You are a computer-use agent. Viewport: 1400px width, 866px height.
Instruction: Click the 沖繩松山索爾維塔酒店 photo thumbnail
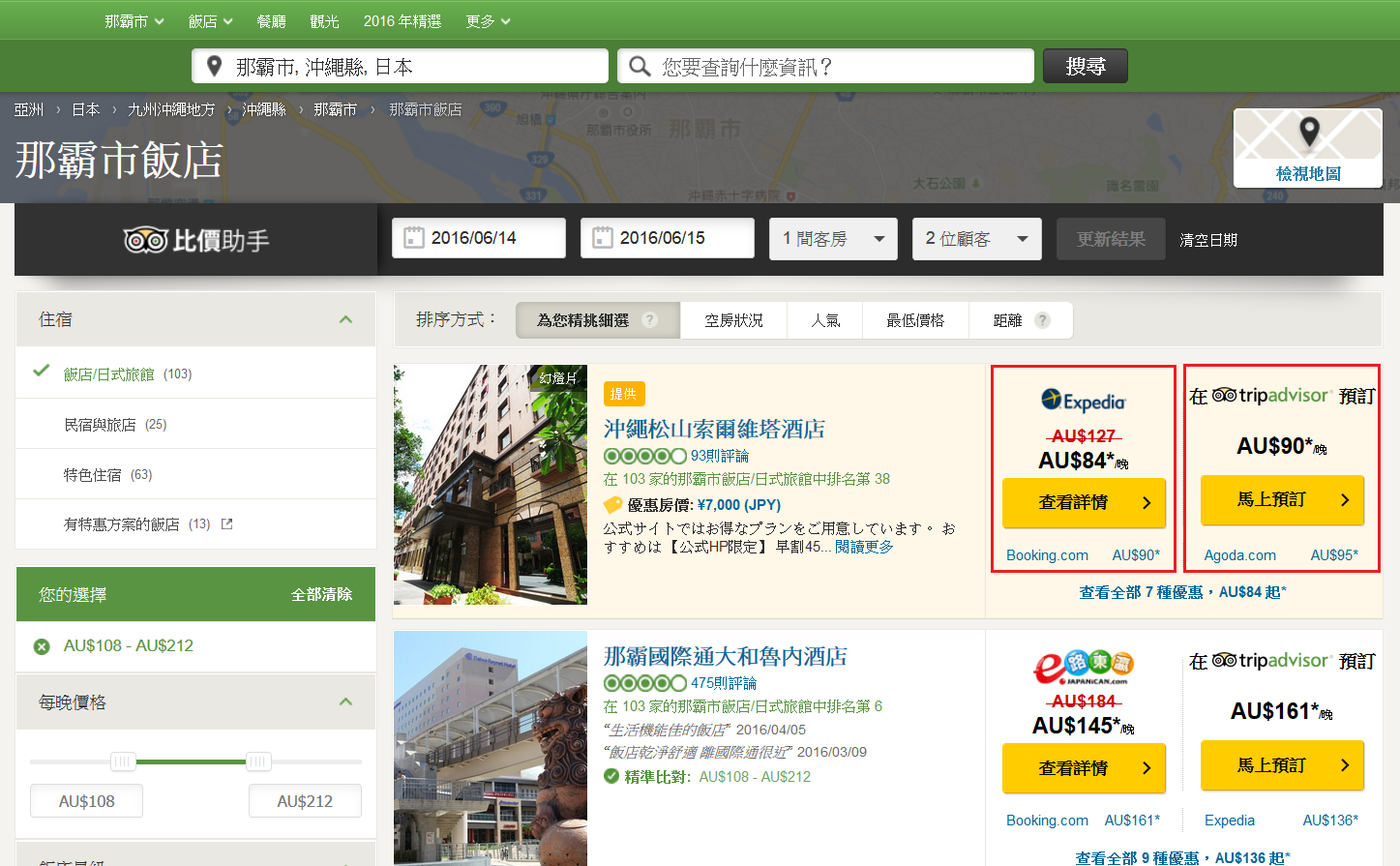click(x=490, y=485)
